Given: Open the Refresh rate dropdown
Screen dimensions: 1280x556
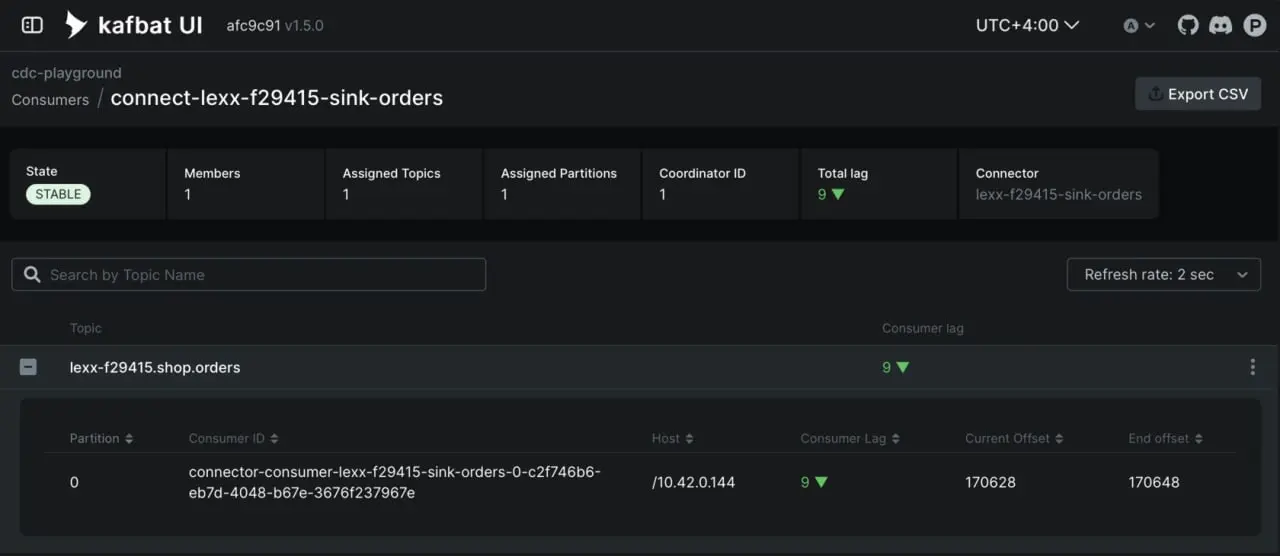Looking at the screenshot, I should [x=1164, y=274].
